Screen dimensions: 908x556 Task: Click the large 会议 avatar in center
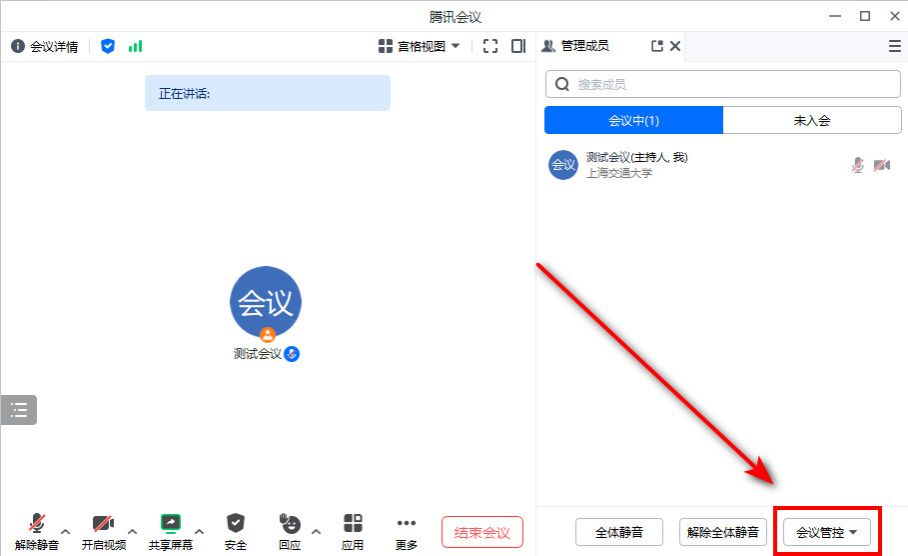pyautogui.click(x=266, y=302)
